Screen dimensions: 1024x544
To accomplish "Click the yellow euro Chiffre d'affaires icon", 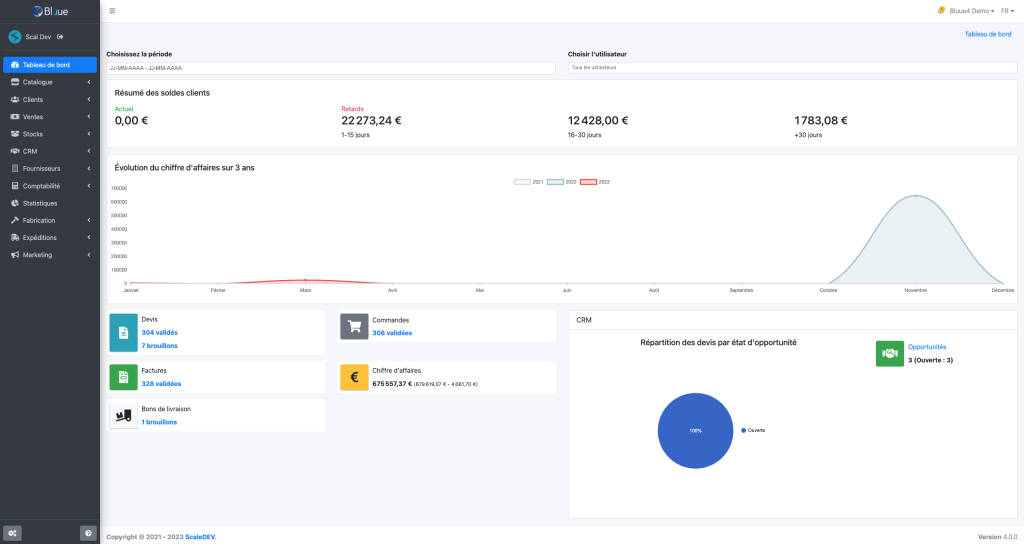I will click(x=354, y=376).
